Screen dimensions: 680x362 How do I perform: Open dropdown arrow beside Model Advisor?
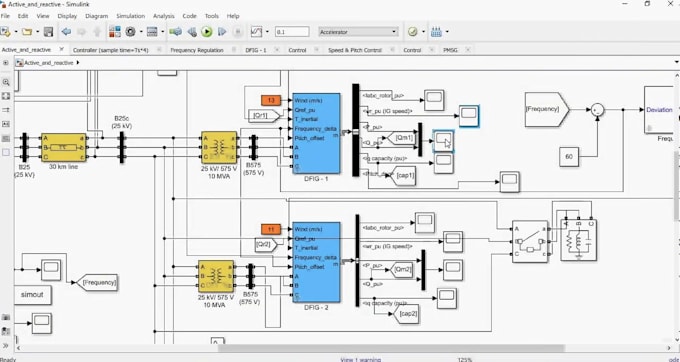(423, 32)
